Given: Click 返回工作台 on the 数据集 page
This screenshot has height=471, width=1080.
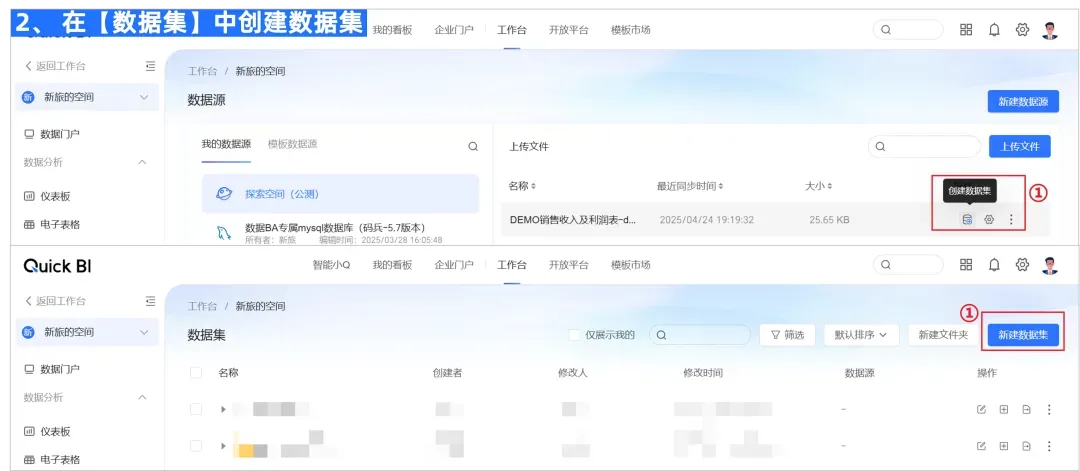Looking at the screenshot, I should pyautogui.click(x=55, y=301).
